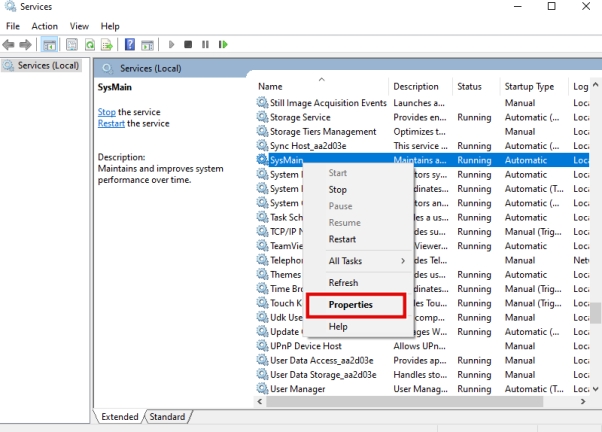Sort by the Startup Type column header
The height and width of the screenshot is (432, 602).
click(530, 87)
